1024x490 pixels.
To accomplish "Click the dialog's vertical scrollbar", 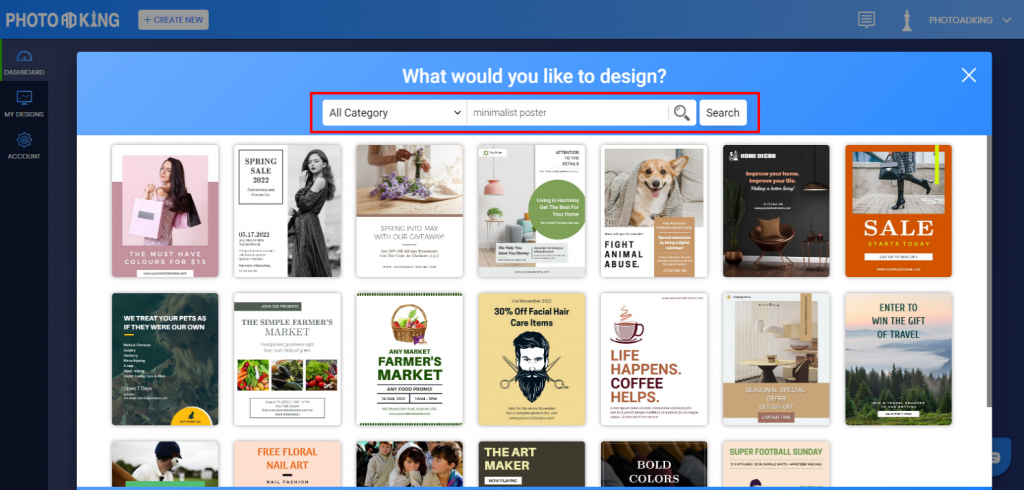I will pyautogui.click(x=989, y=271).
